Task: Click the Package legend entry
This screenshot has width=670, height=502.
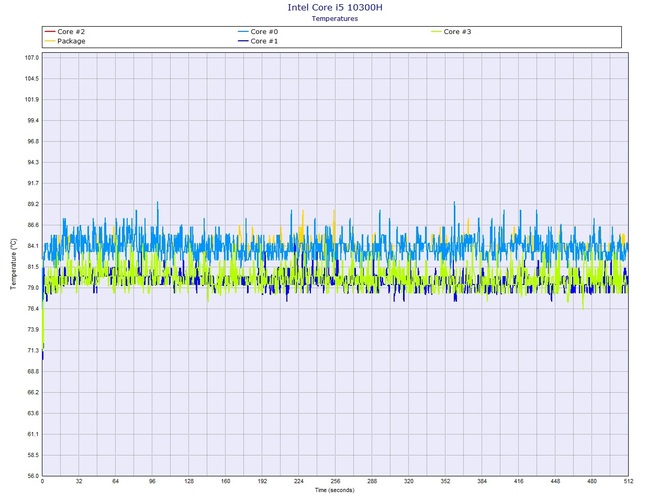Action: click(65, 41)
